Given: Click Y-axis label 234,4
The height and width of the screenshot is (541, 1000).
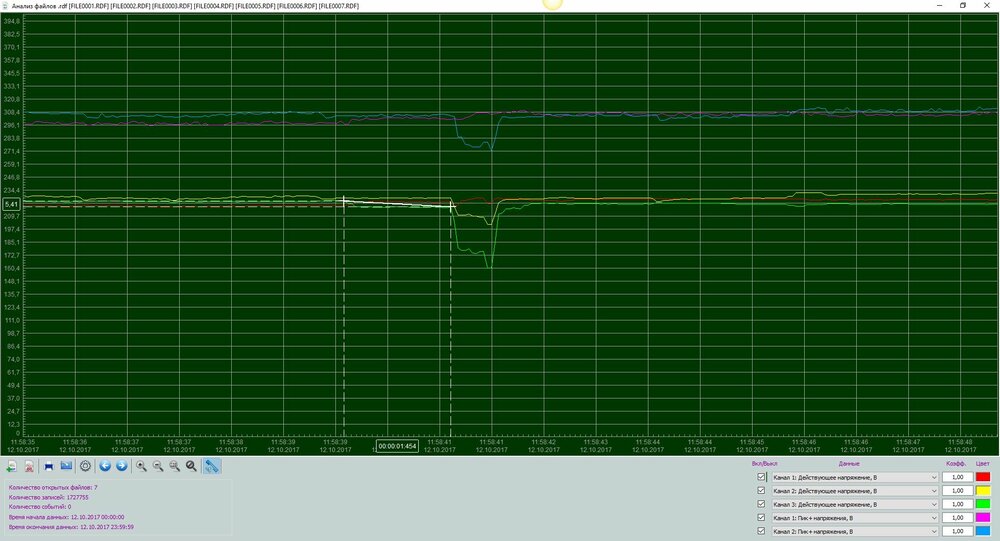Looking at the screenshot, I should [11, 190].
